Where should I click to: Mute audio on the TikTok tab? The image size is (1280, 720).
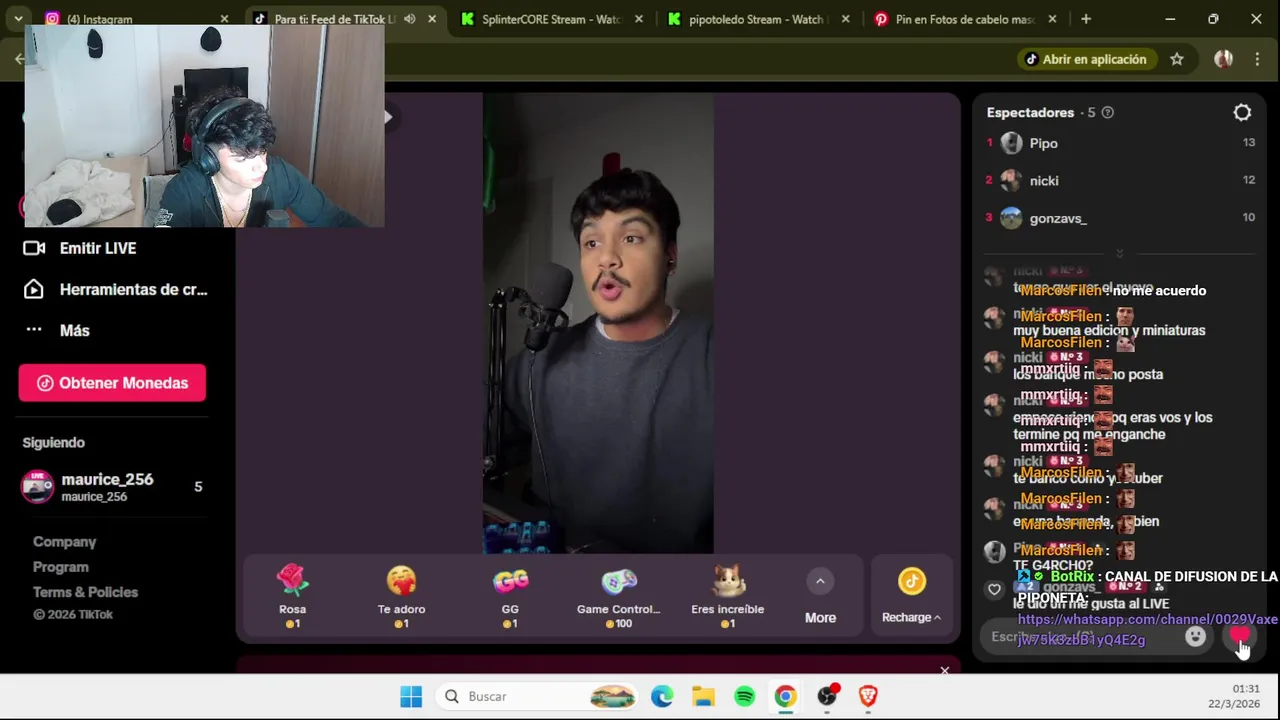coord(410,19)
